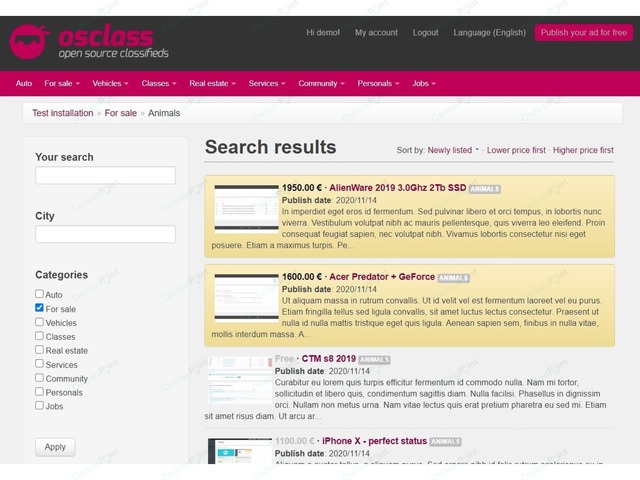
Task: Expand the For sale navigation dropdown
Action: (62, 84)
